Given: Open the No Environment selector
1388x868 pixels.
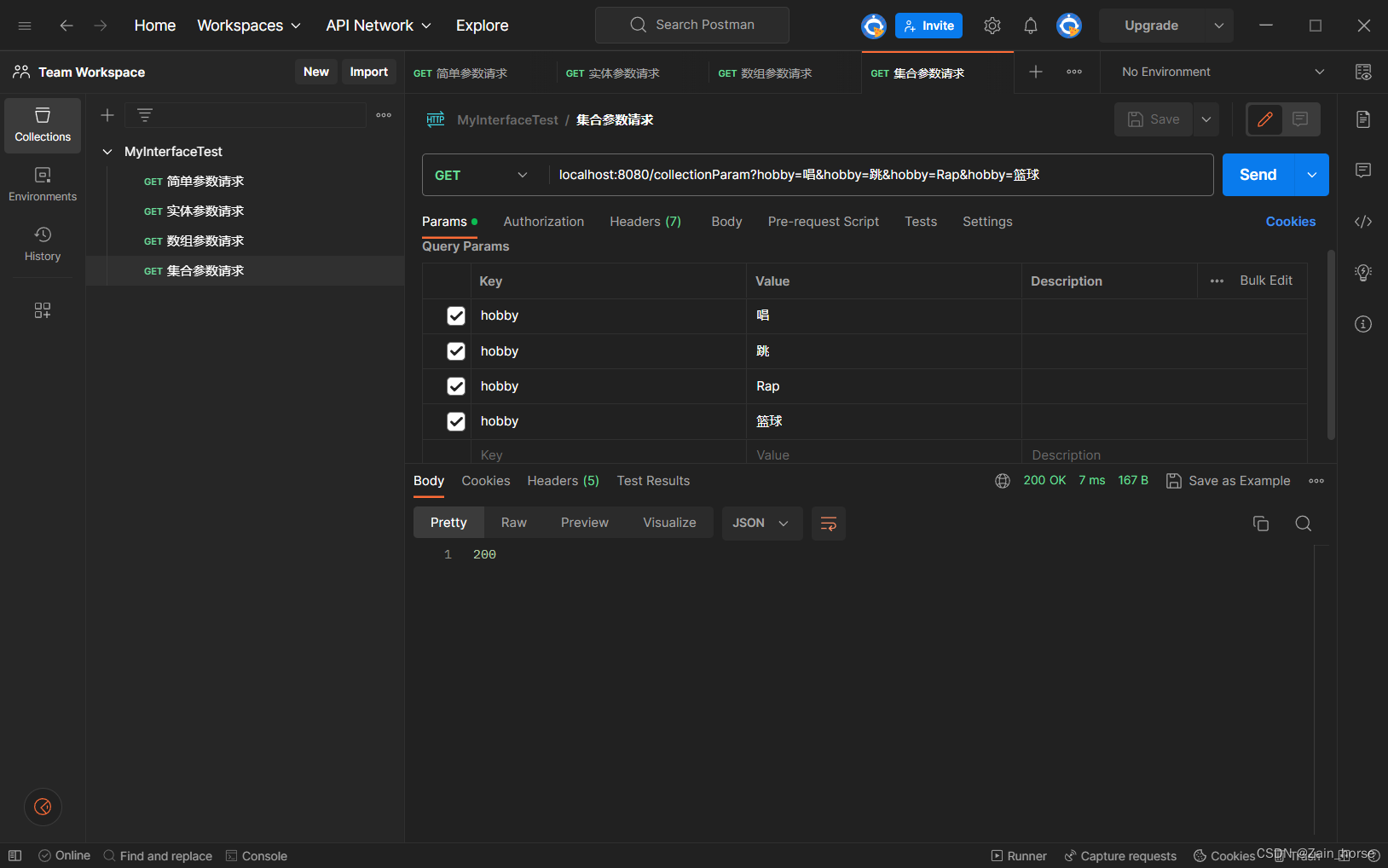Looking at the screenshot, I should (x=1223, y=72).
